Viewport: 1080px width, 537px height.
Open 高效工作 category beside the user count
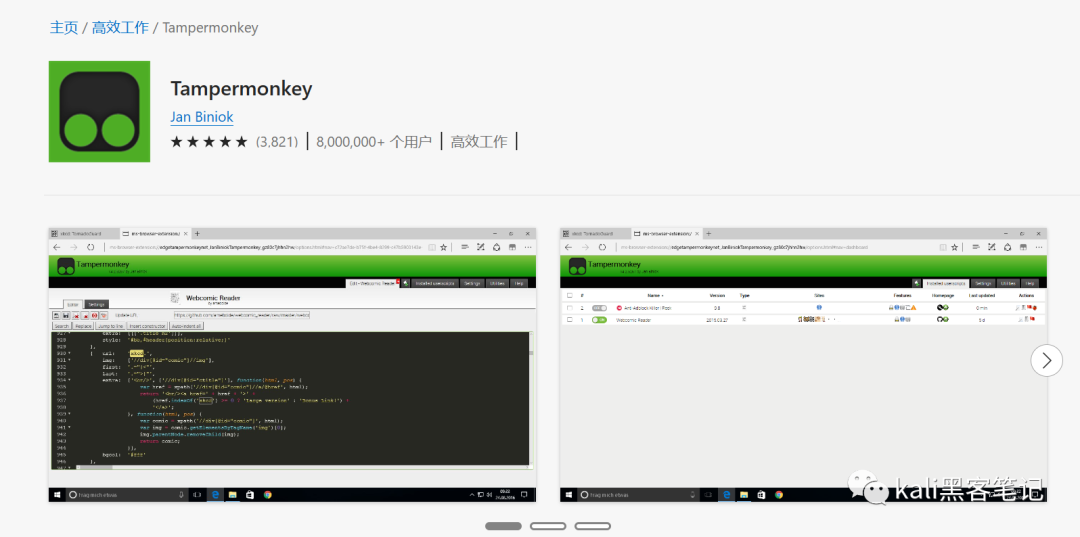pos(479,142)
